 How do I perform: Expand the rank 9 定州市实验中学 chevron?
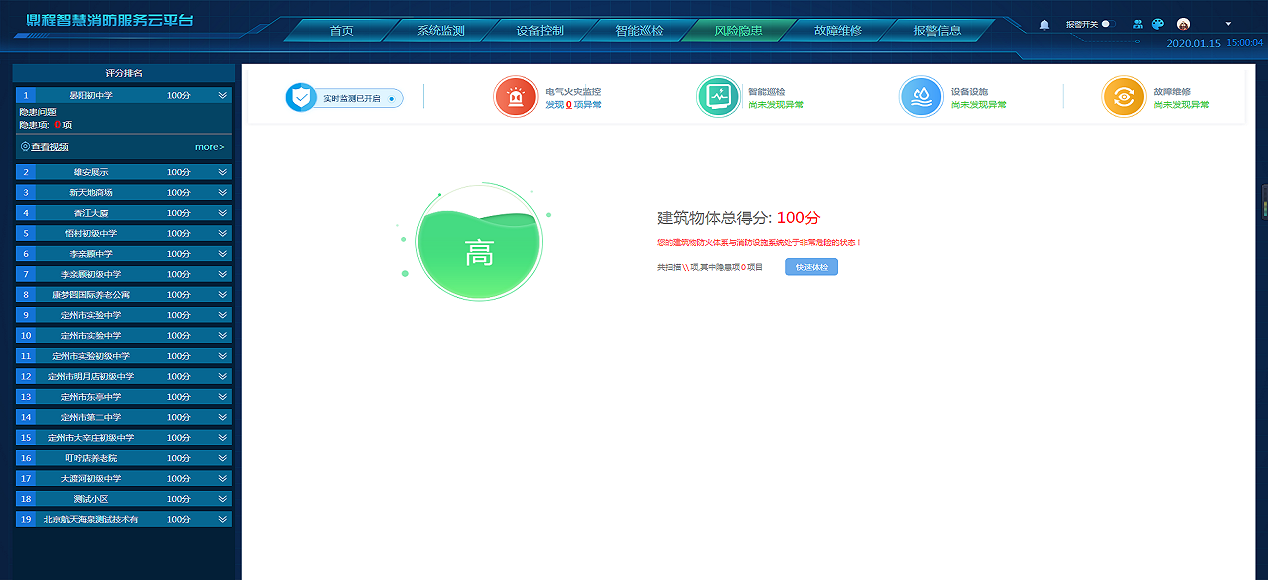[x=223, y=315]
